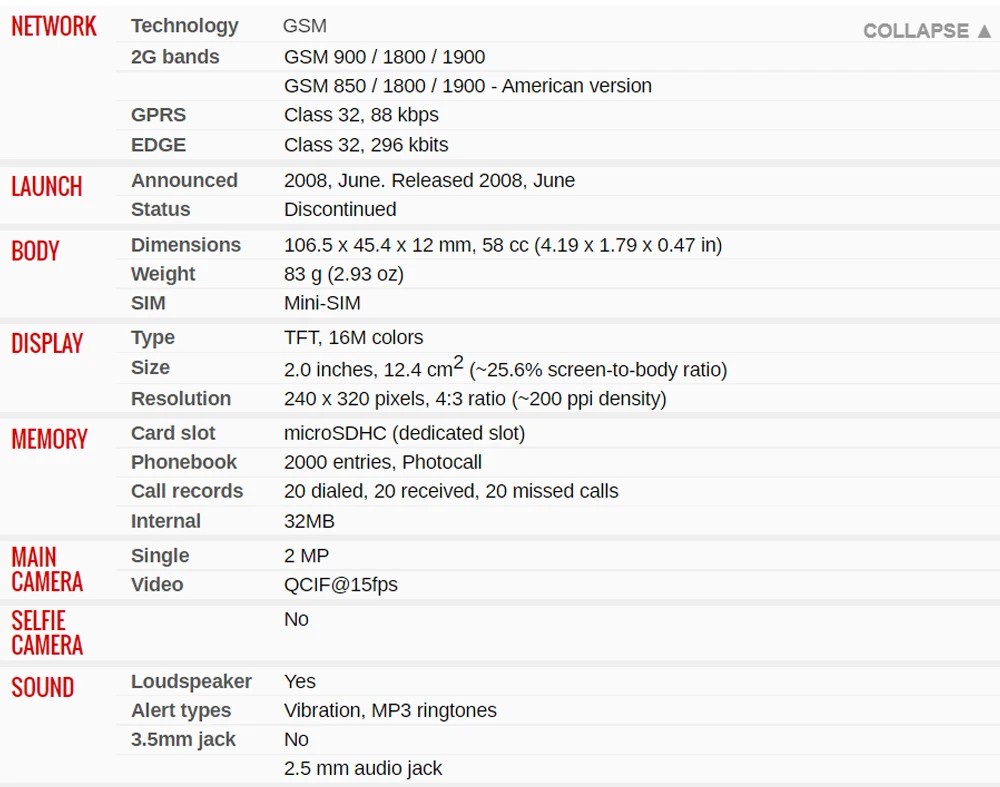Click the SIM label link

click(x=148, y=303)
